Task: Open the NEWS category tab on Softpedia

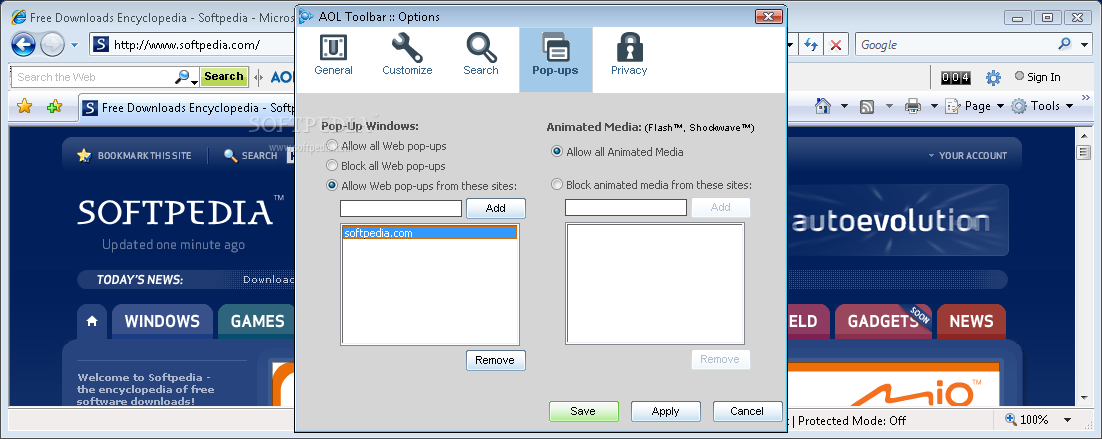Action: (x=971, y=322)
